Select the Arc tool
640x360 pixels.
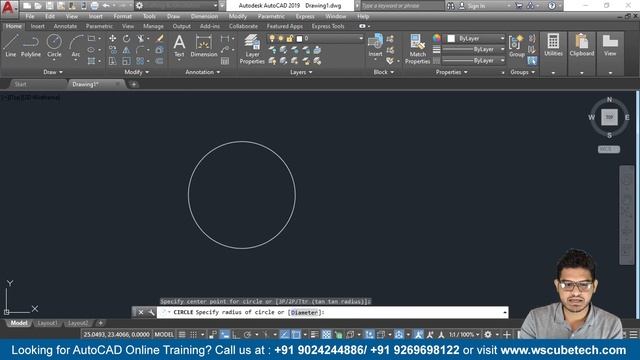[x=76, y=45]
